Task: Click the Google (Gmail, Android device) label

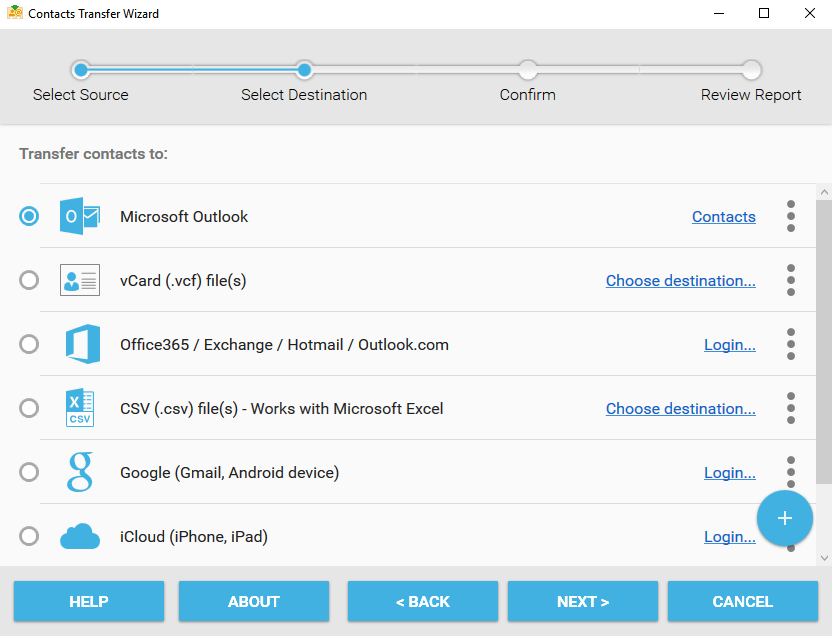Action: coord(230,473)
